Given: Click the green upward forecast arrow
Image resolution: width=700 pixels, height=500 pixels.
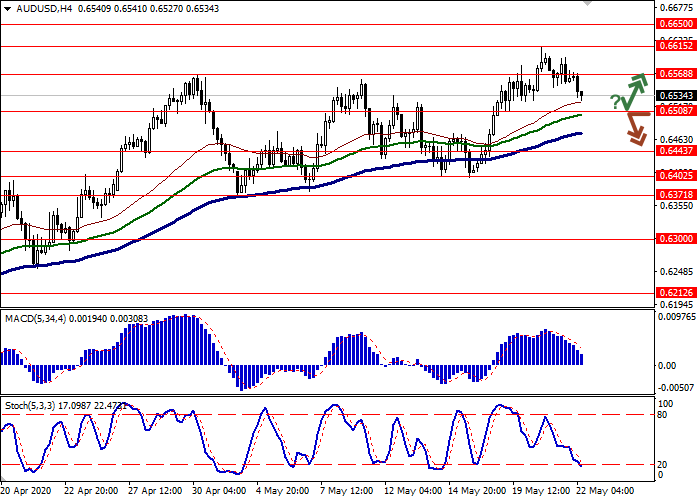Looking at the screenshot, I should coord(633,90).
